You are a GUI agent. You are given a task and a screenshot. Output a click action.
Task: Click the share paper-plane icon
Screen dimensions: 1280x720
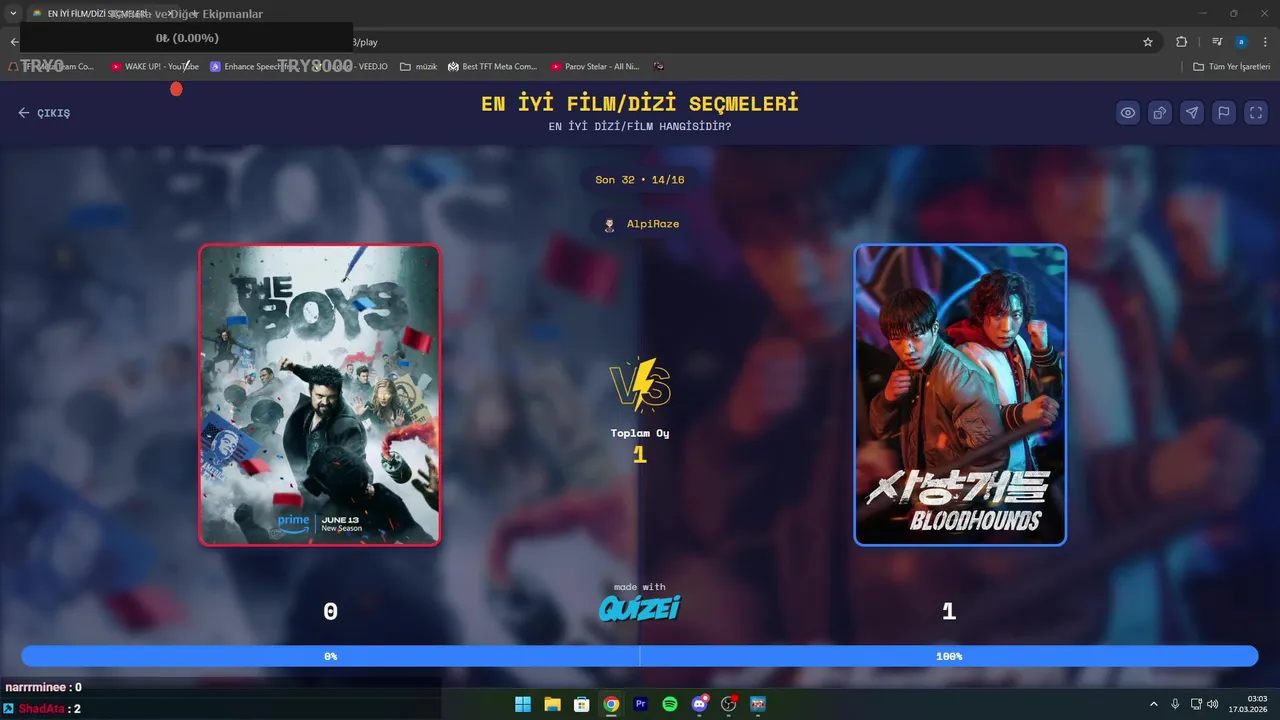pyautogui.click(x=1192, y=113)
